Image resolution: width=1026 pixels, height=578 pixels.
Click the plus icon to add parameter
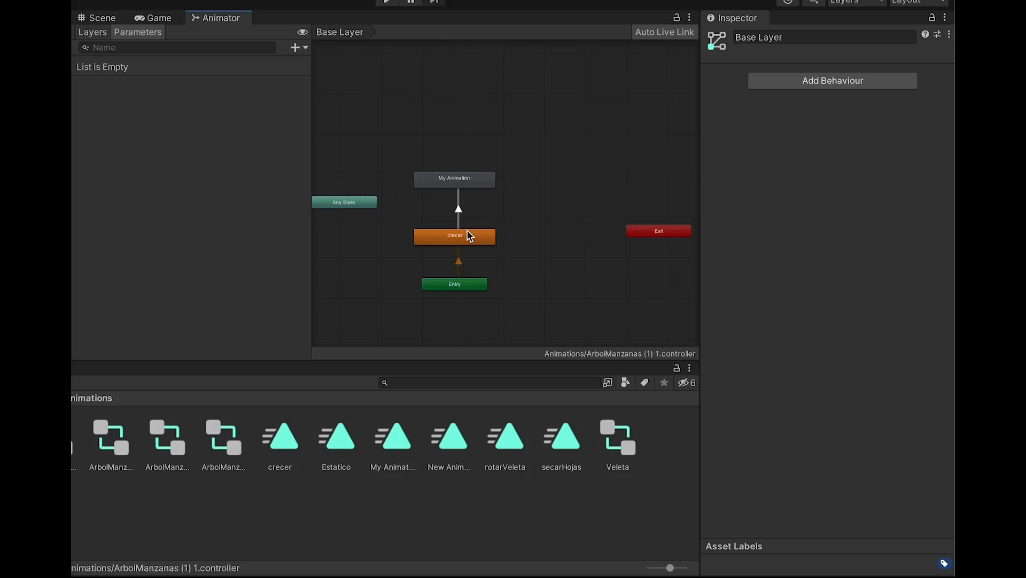(295, 47)
